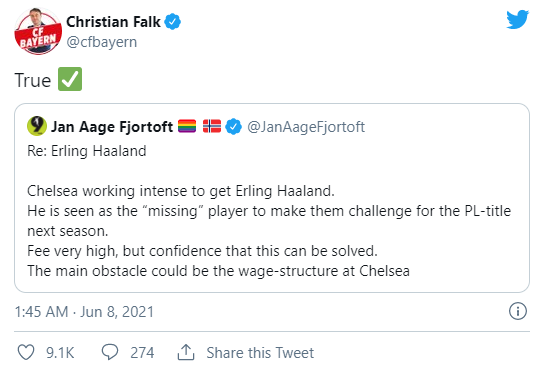541x367 pixels.
Task: Click the 274 replies count
Action: pos(142,353)
